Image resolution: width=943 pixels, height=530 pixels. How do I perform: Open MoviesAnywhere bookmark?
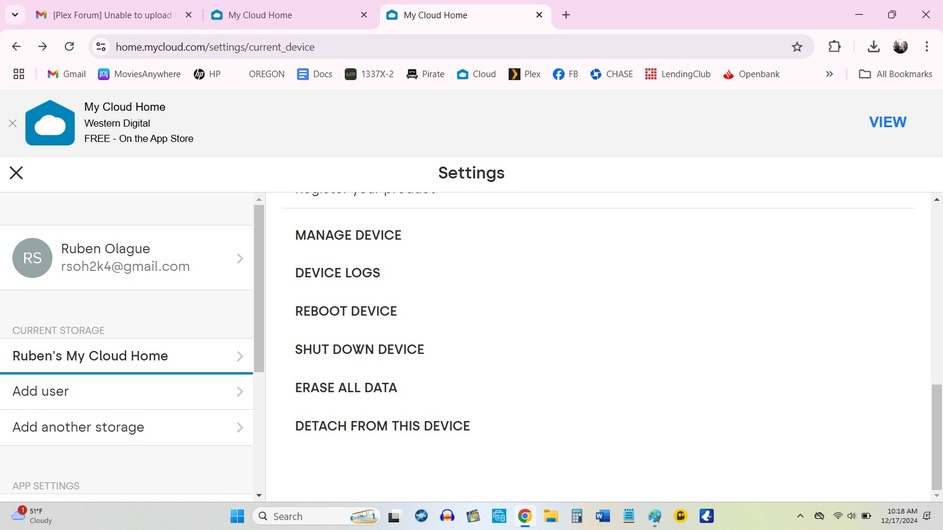[139, 74]
